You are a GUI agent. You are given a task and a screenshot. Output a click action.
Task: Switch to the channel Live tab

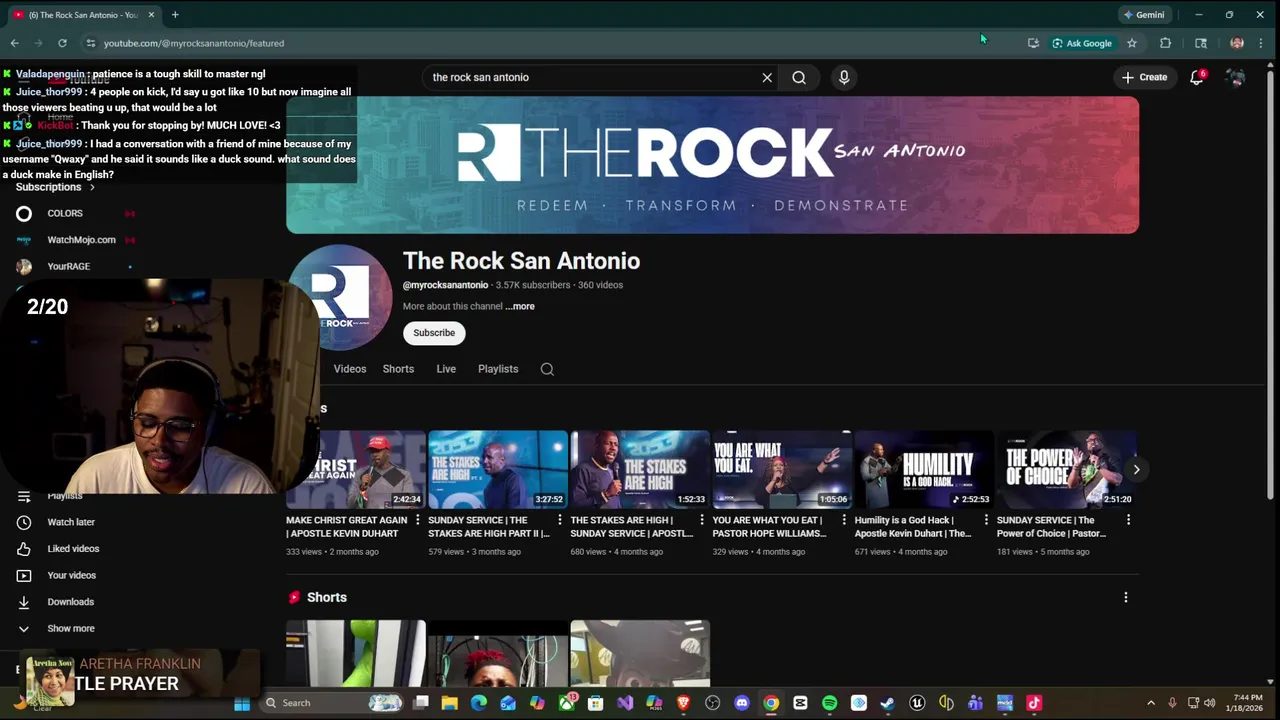tap(446, 369)
